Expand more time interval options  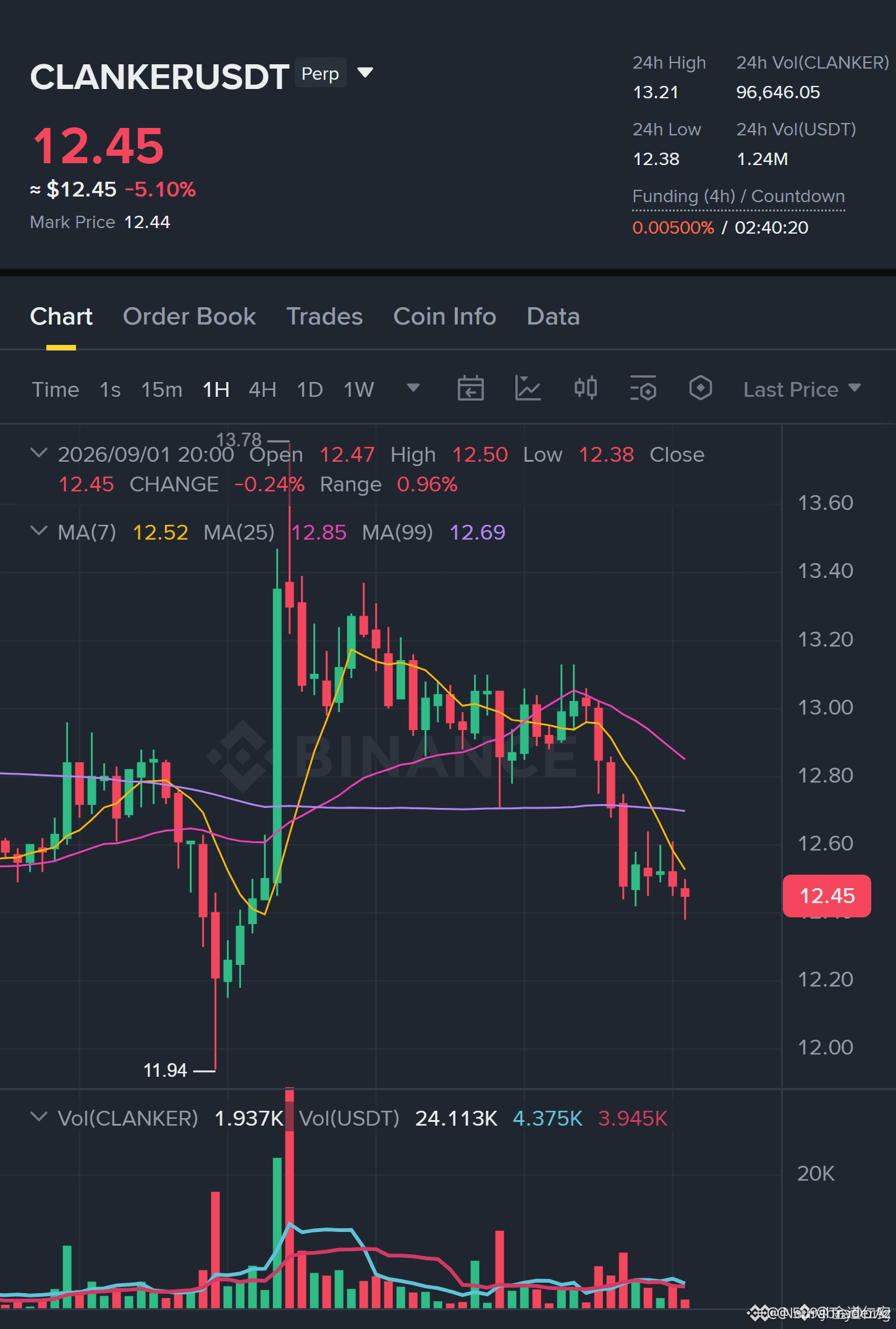pos(413,388)
